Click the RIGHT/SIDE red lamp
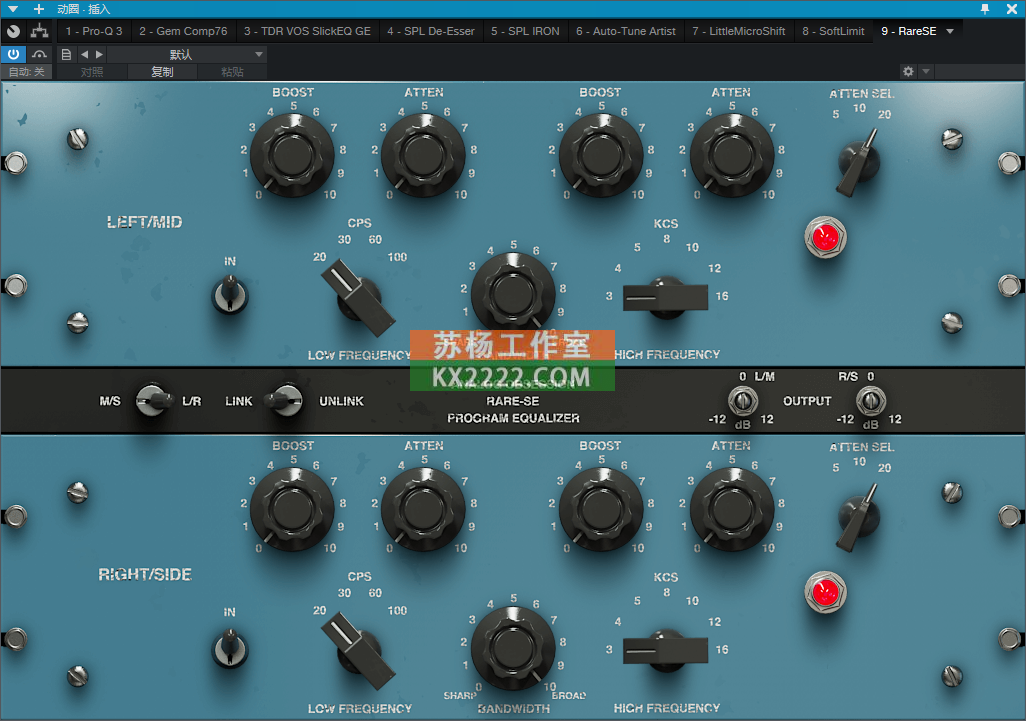This screenshot has height=721, width=1026. (x=825, y=592)
